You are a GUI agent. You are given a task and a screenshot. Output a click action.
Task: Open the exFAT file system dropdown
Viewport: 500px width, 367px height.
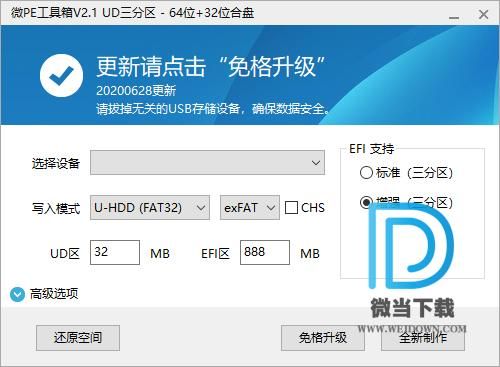250,208
